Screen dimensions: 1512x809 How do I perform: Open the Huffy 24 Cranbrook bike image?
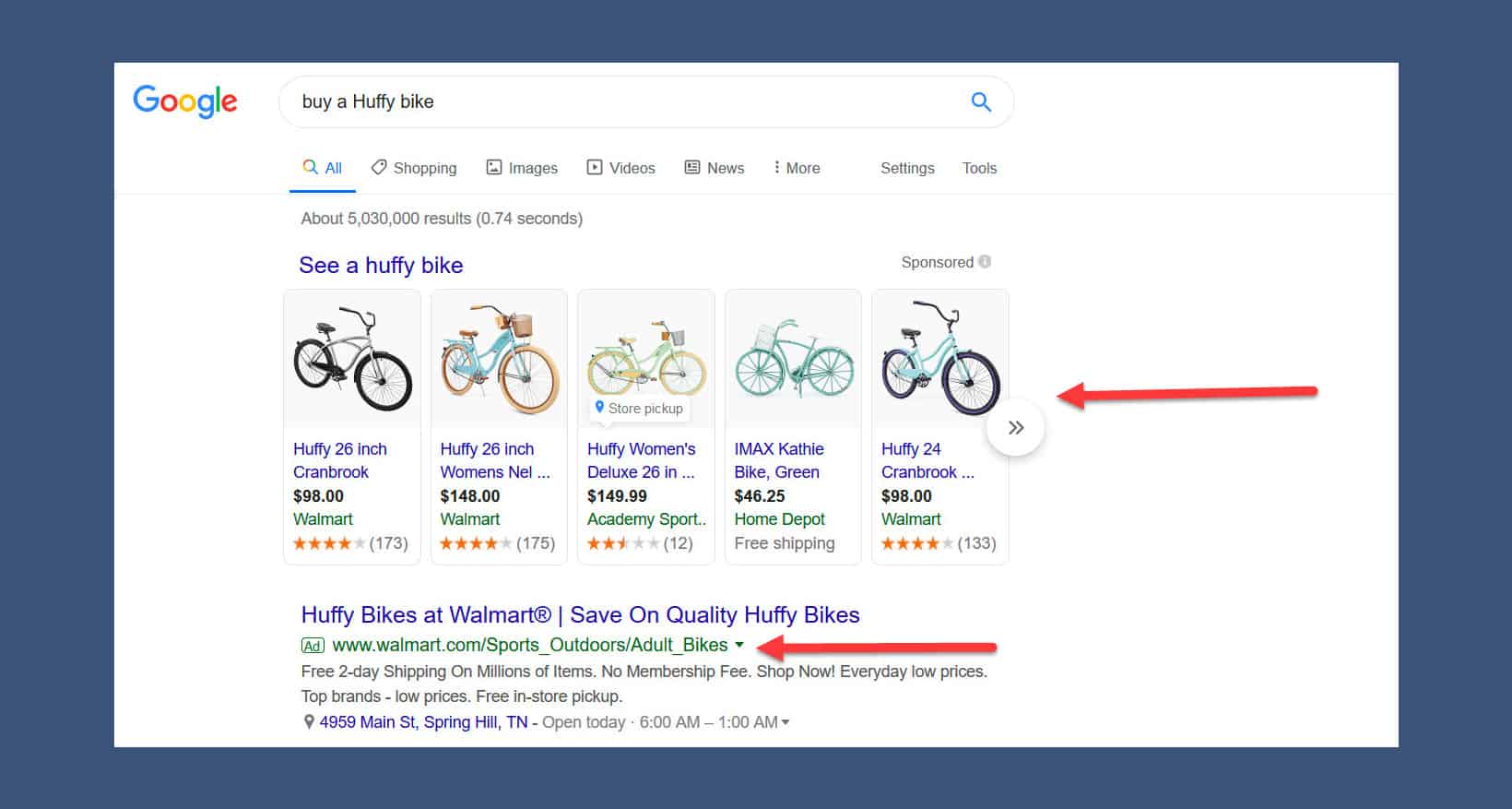coord(940,359)
